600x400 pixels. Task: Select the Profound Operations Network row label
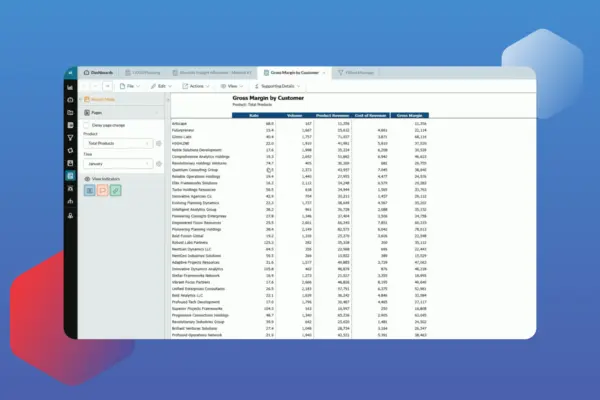197,335
